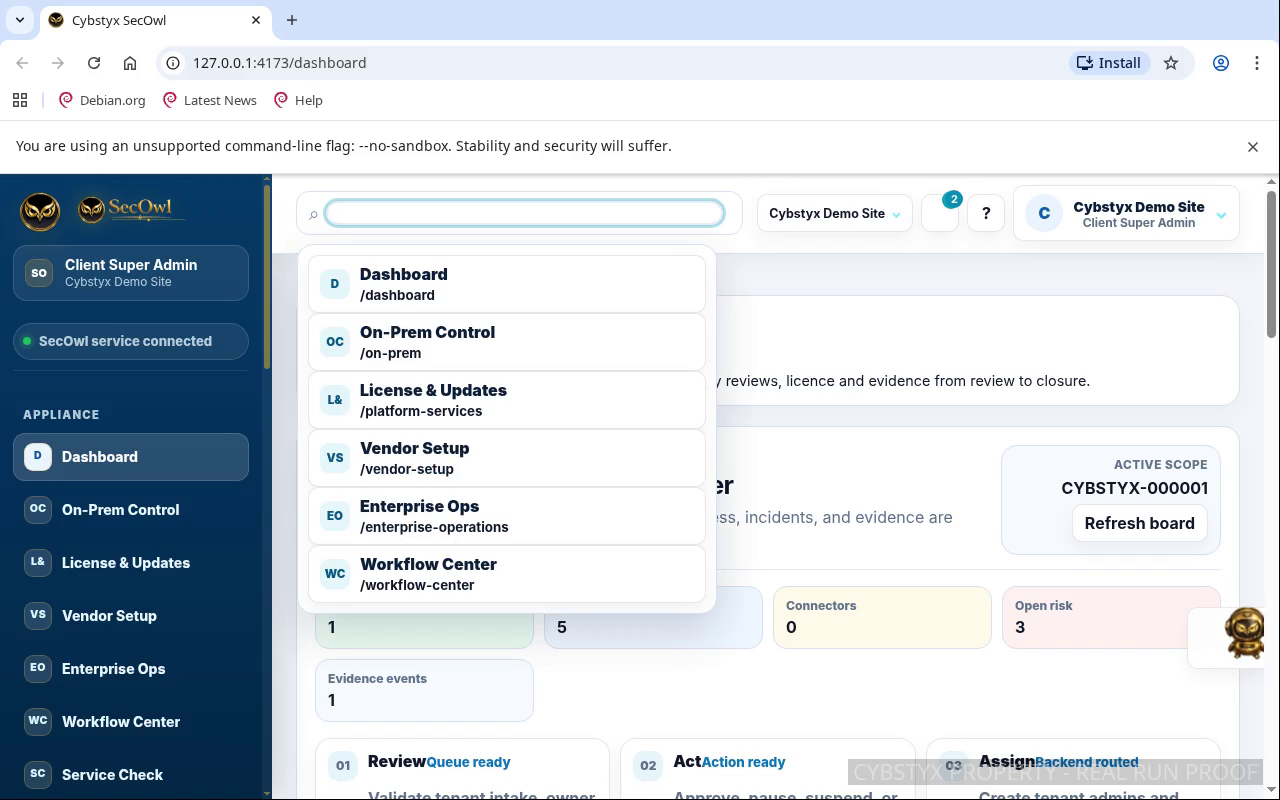Click the SC badge beside Service Check in sidebar
This screenshot has height=800, width=1280.
point(38,774)
